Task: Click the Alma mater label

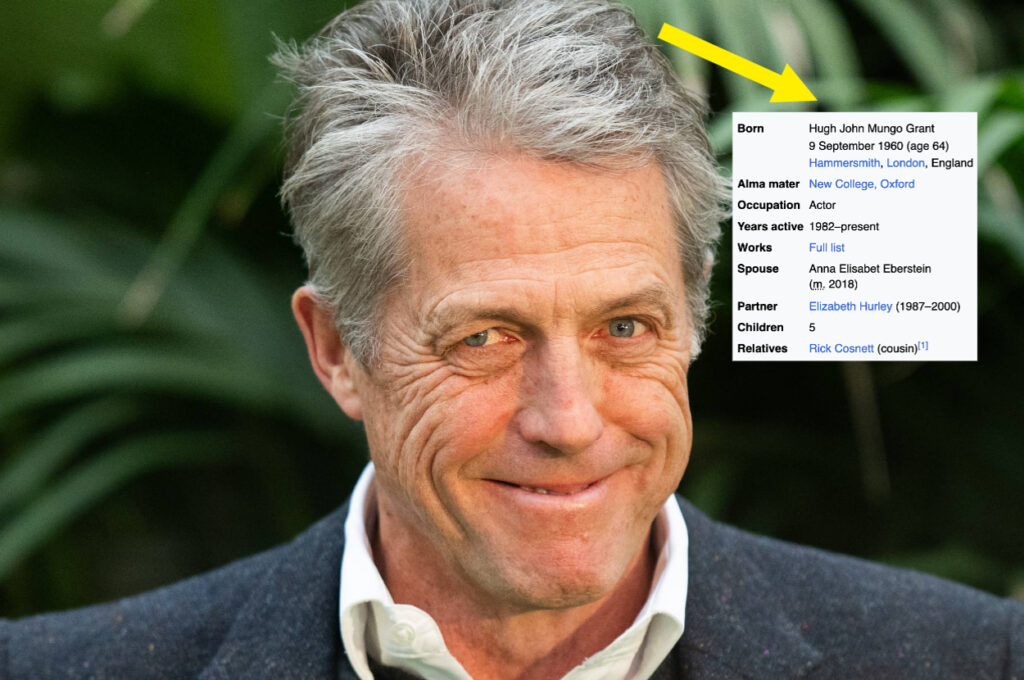Action: [767, 184]
